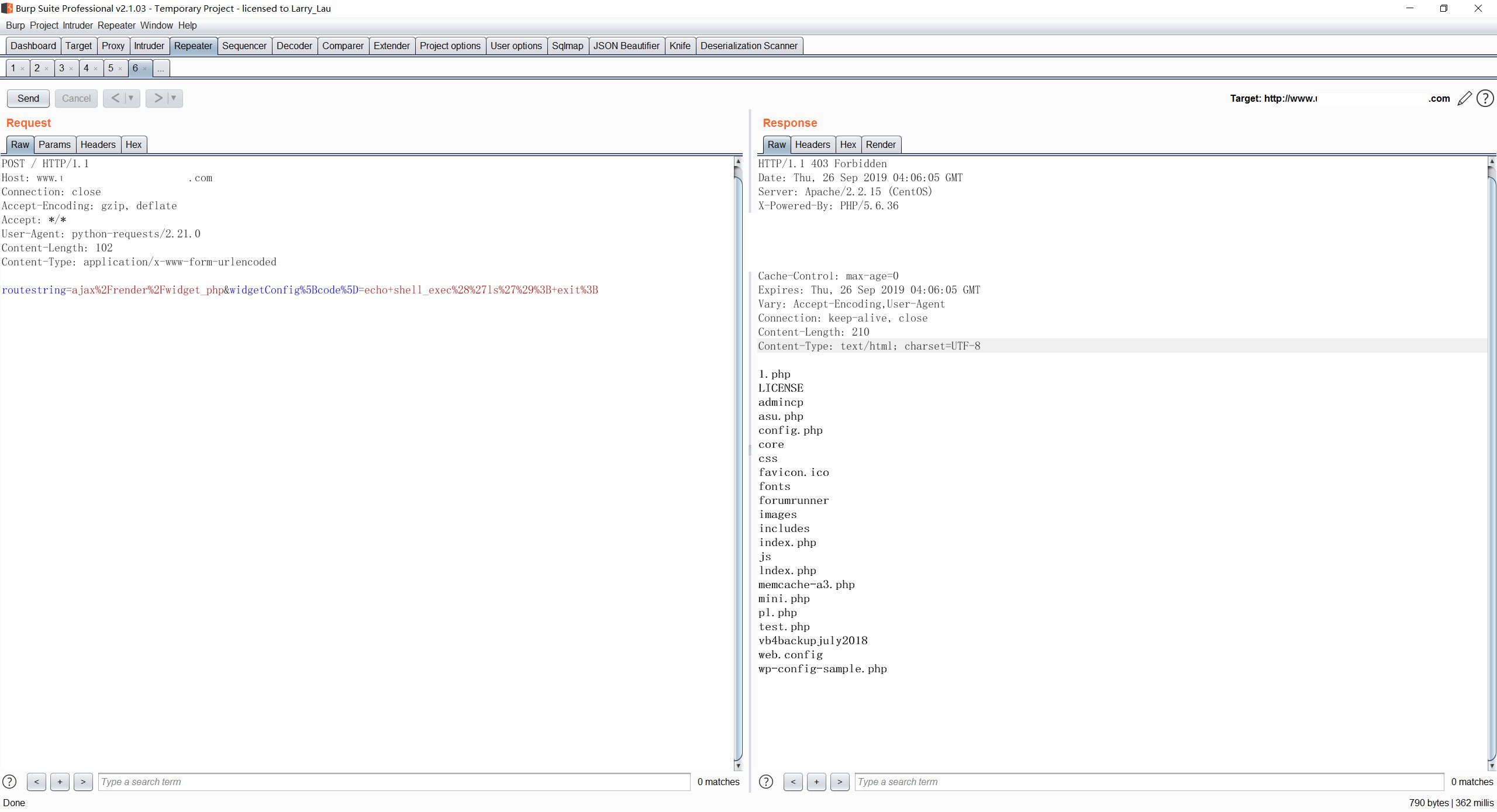Click the Send button

click(28, 98)
